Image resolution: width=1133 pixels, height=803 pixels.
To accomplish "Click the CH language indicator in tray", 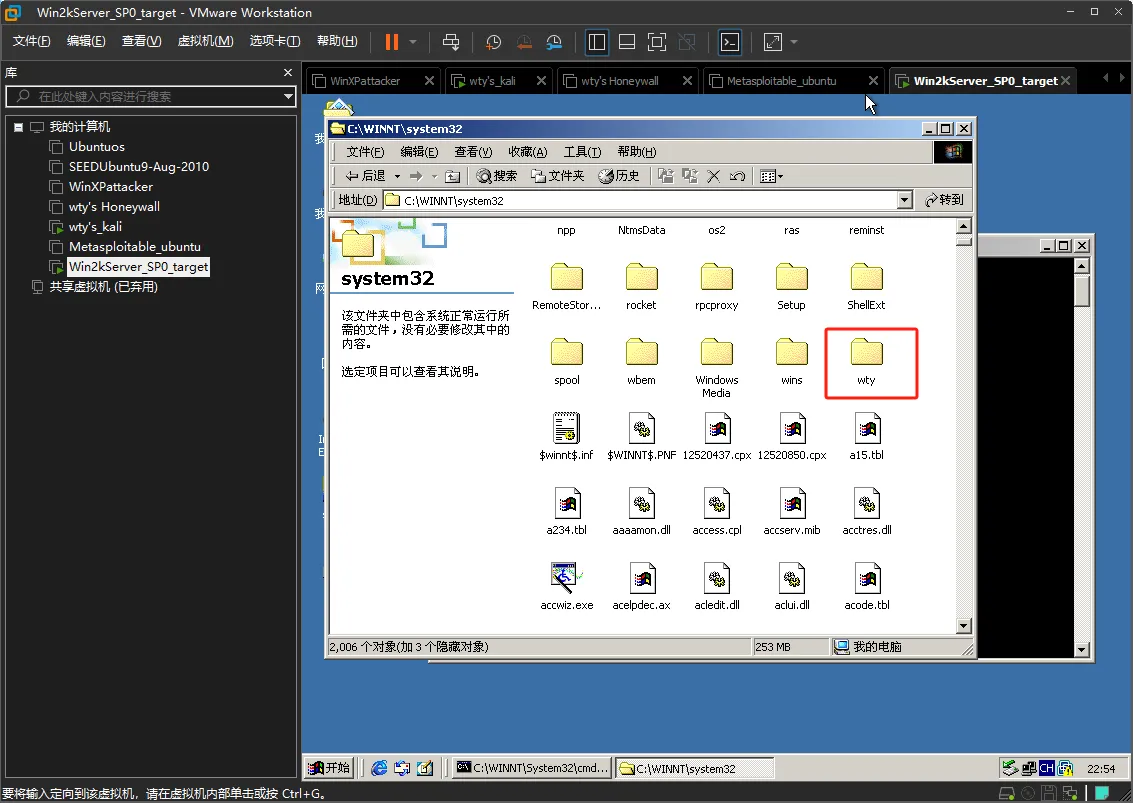I will coord(1046,768).
